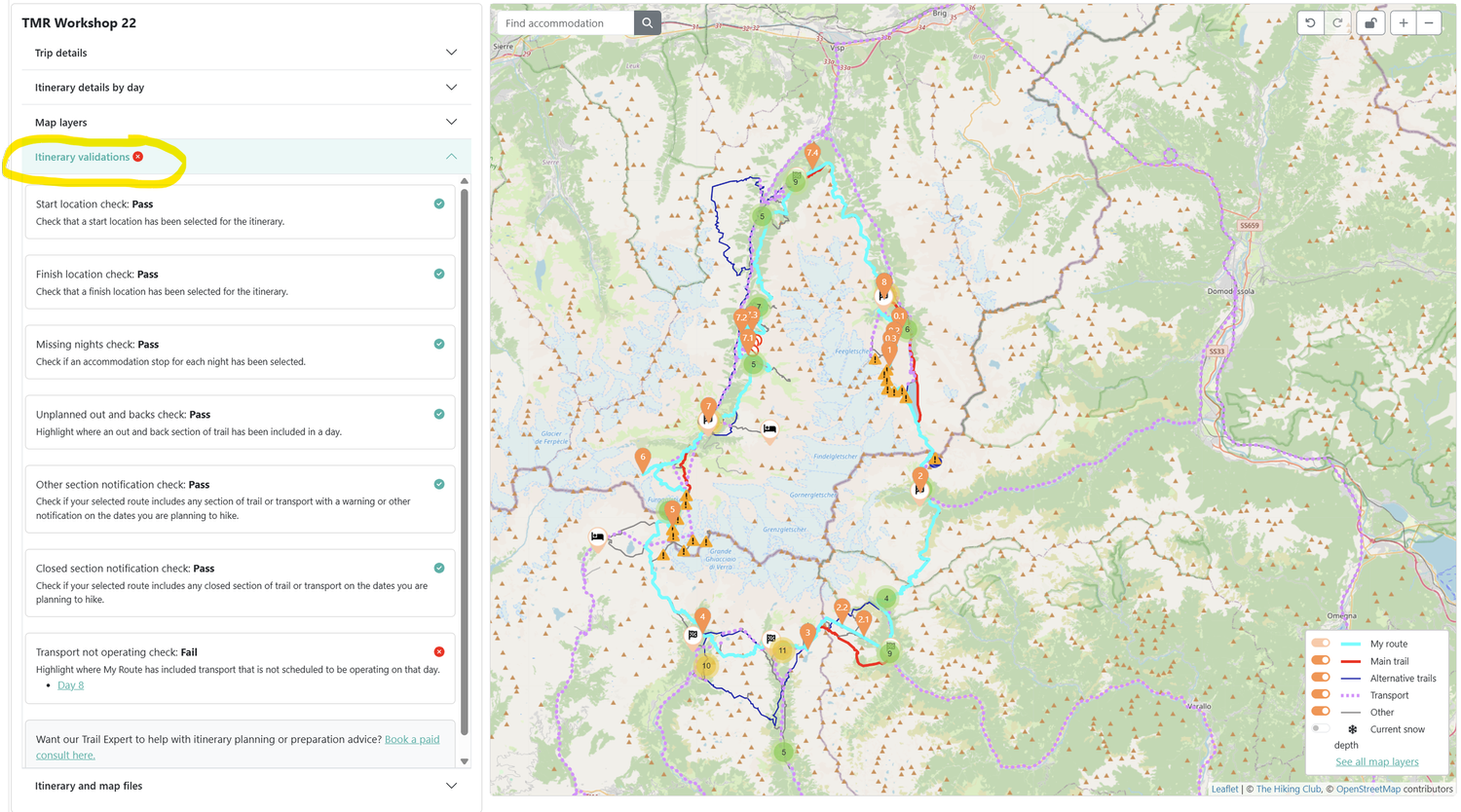
Task: Click the orange map pin labeled 7.4
Action: (x=812, y=154)
